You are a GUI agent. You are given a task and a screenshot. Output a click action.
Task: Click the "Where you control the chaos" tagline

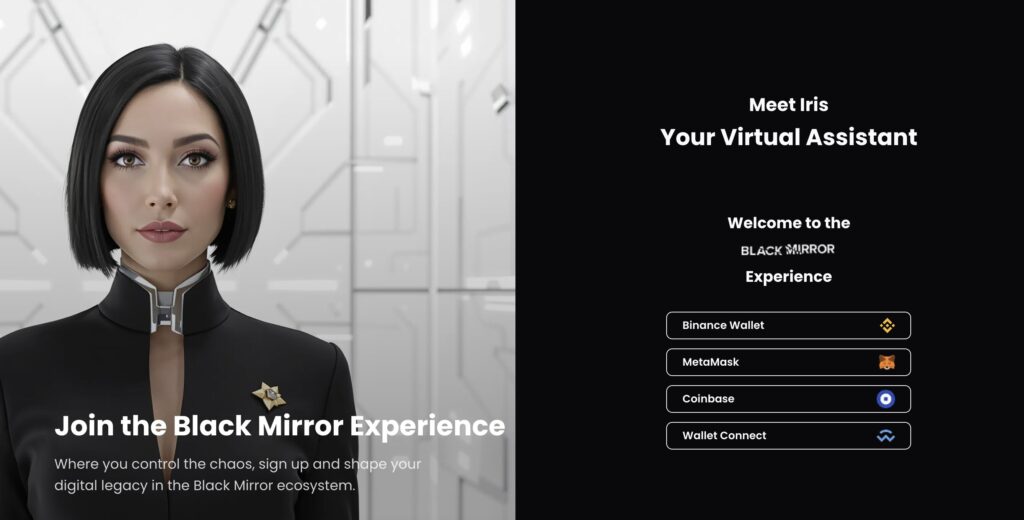(x=238, y=475)
